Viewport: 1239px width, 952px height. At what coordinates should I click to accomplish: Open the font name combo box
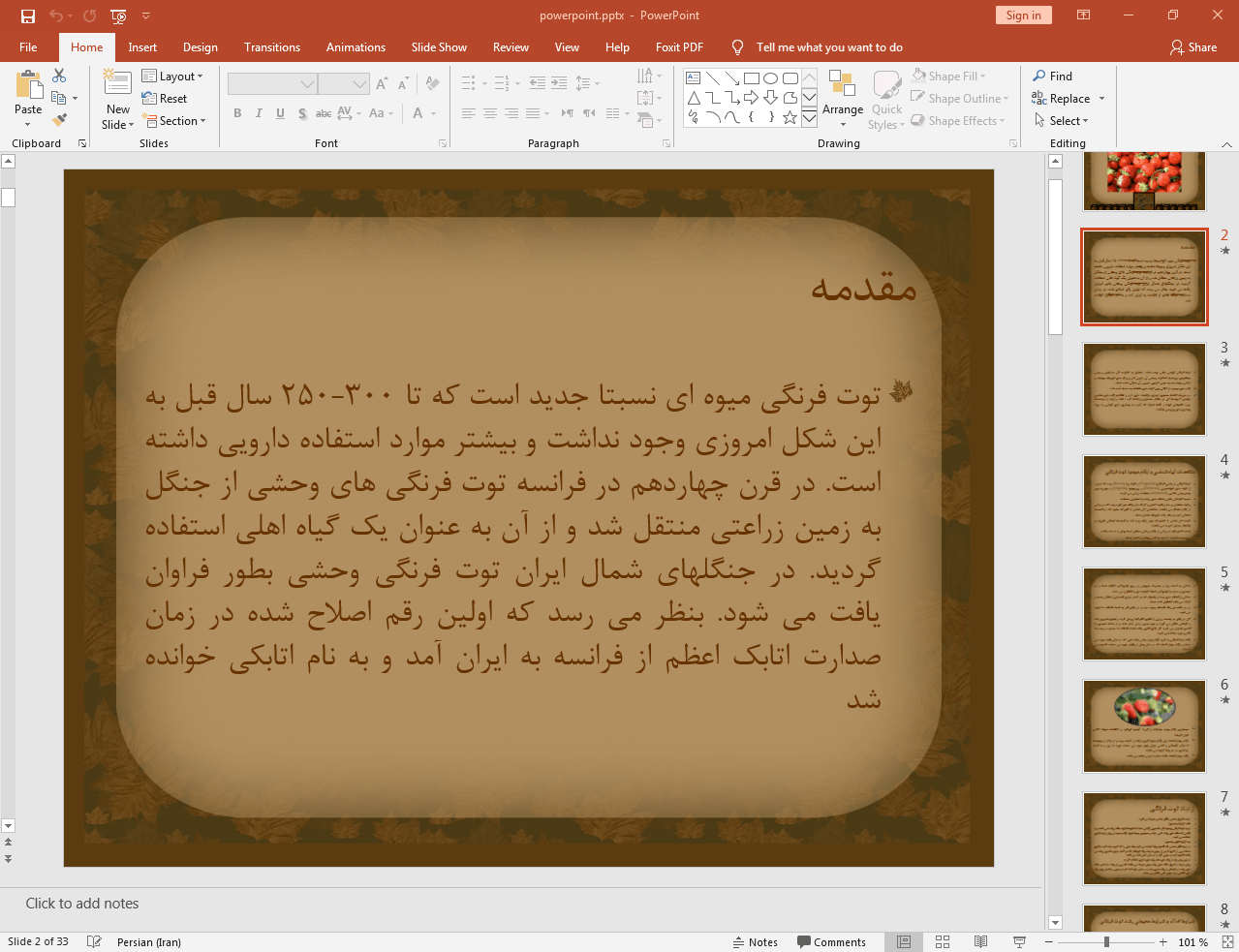[x=272, y=84]
